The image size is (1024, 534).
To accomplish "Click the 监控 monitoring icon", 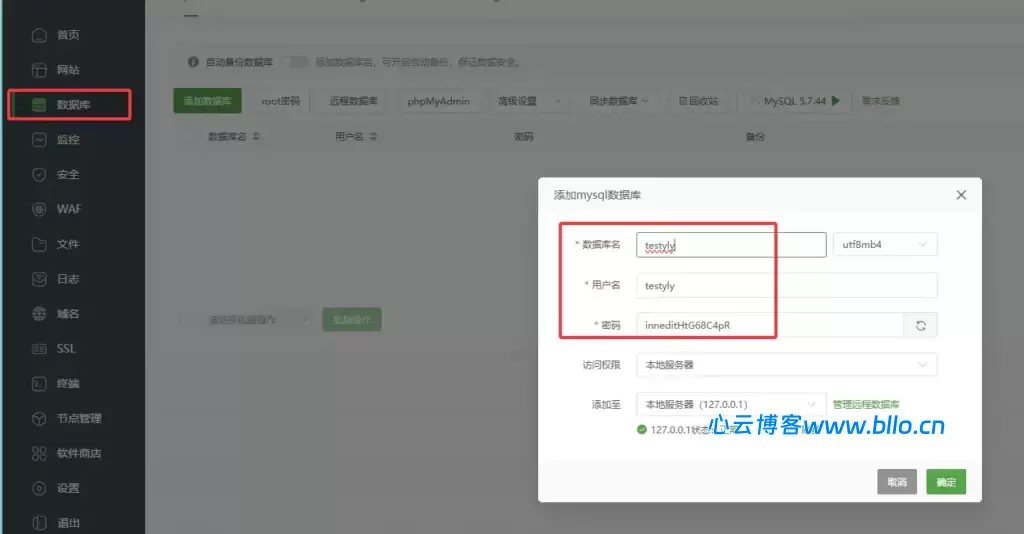I will coord(39,140).
